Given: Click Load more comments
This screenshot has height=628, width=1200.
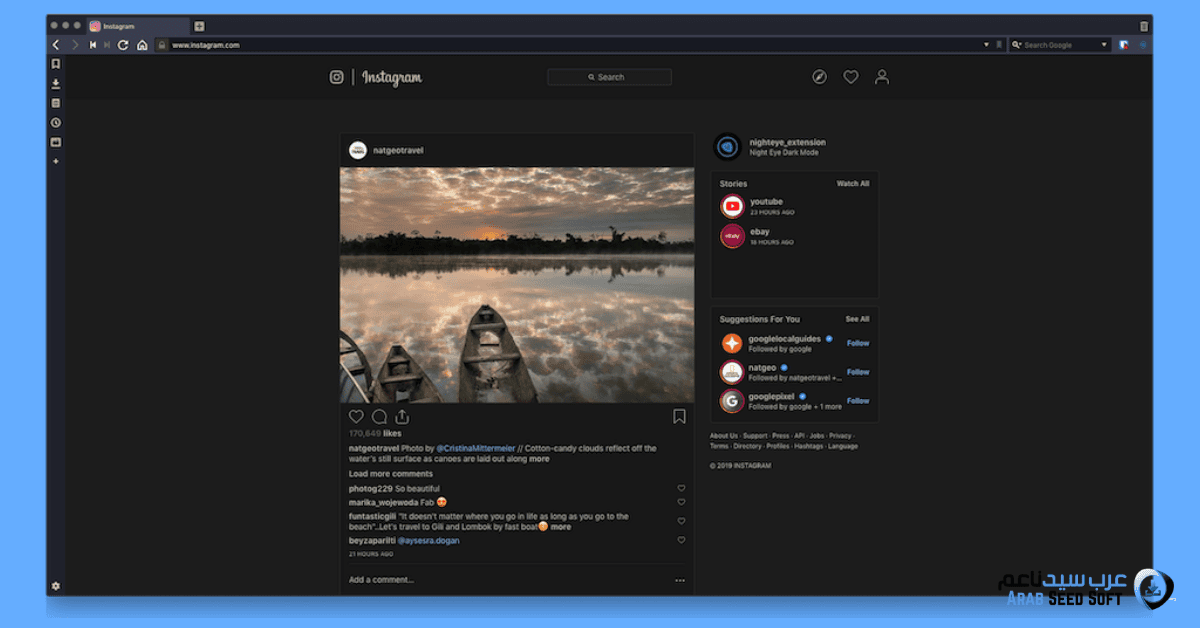Looking at the screenshot, I should (390, 473).
